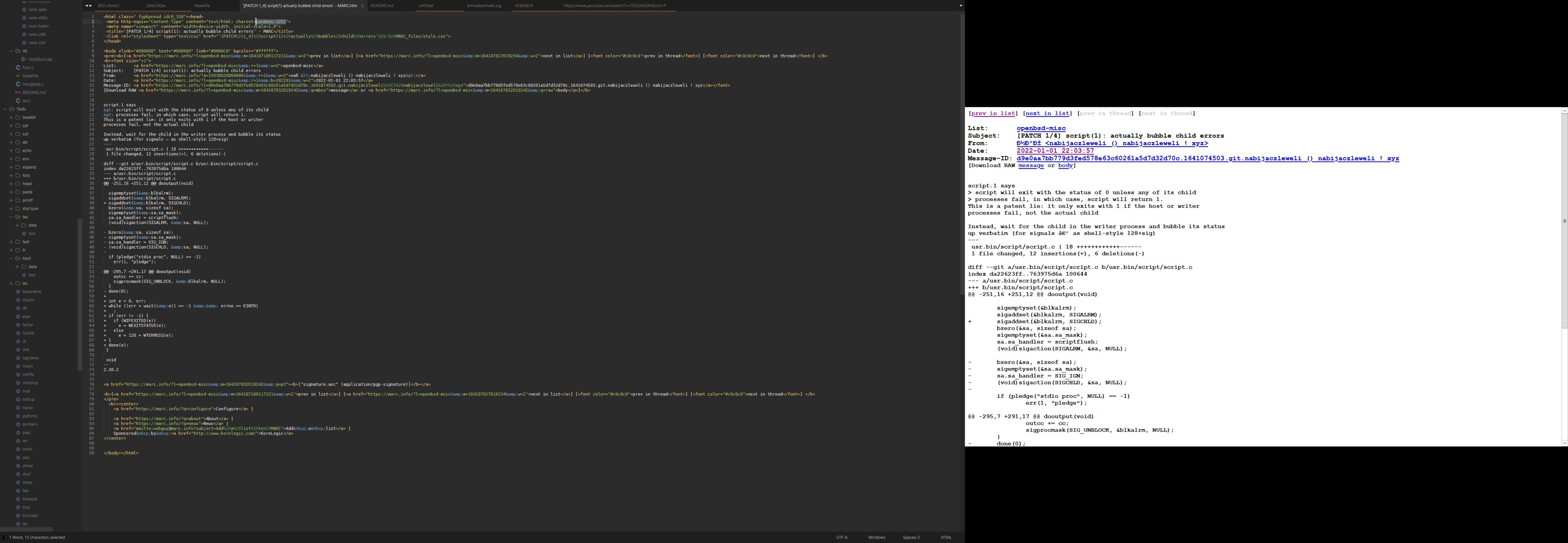Open Makefile from sidebar tree
This screenshot has height=543, width=1568.
pyautogui.click(x=30, y=76)
